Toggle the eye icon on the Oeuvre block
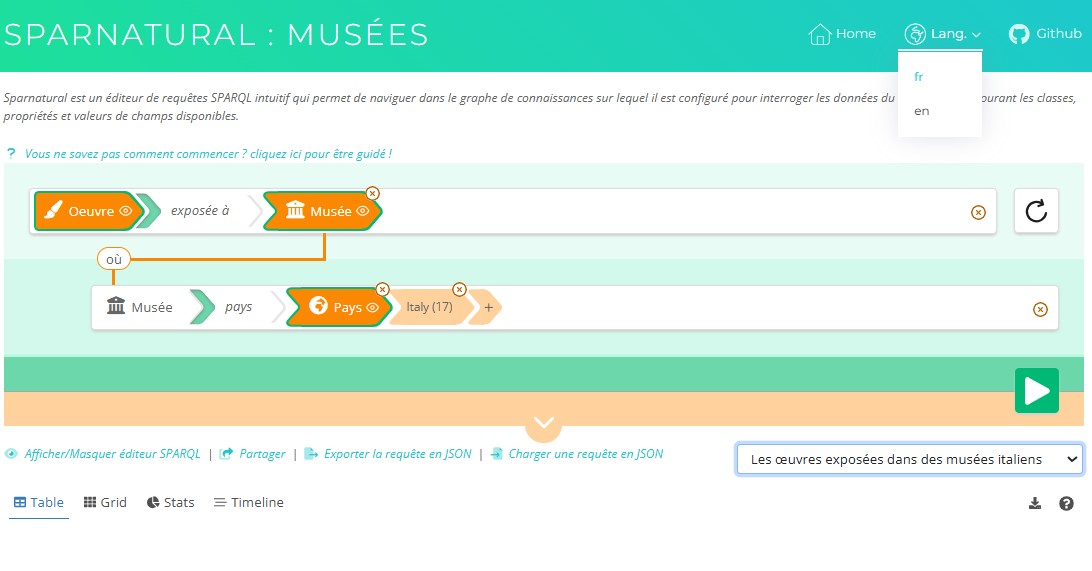 click(x=125, y=211)
